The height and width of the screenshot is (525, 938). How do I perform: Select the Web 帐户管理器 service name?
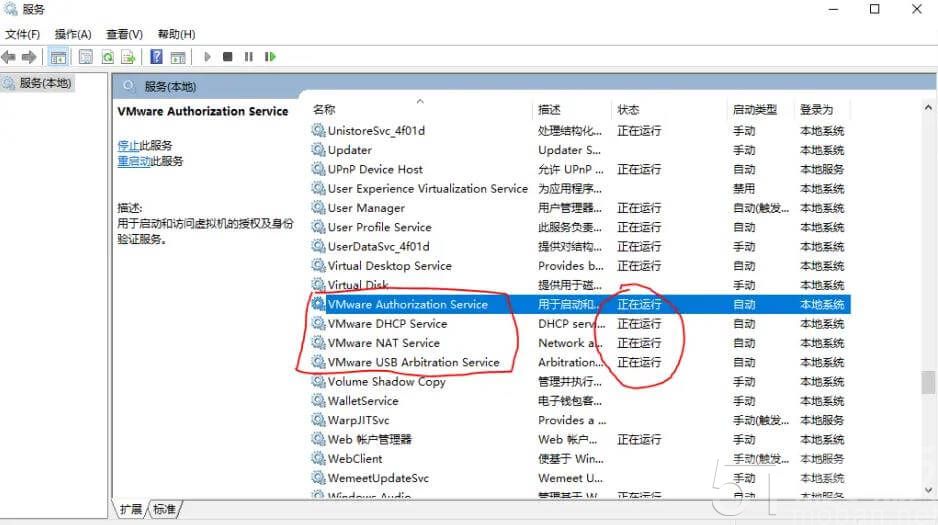[370, 439]
